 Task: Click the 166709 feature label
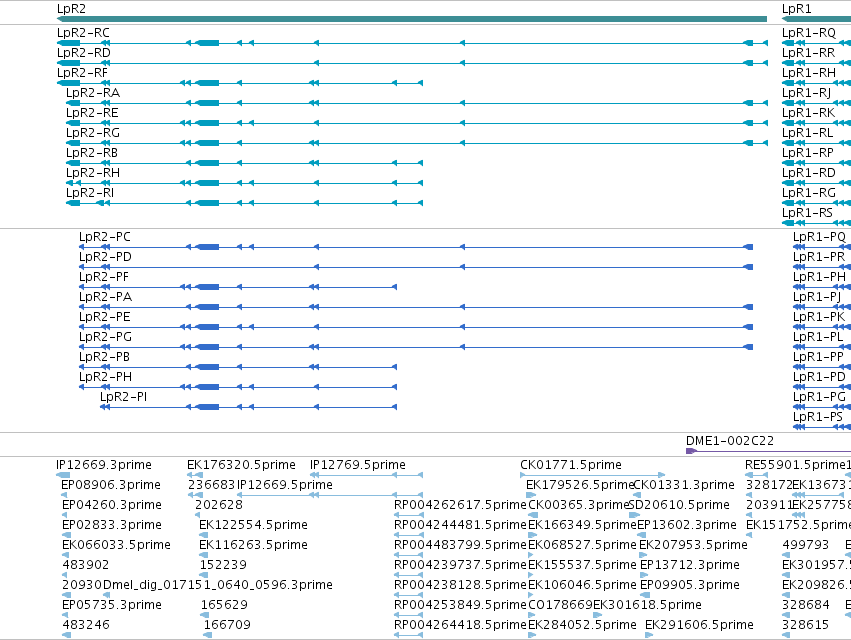pyautogui.click(x=227, y=625)
